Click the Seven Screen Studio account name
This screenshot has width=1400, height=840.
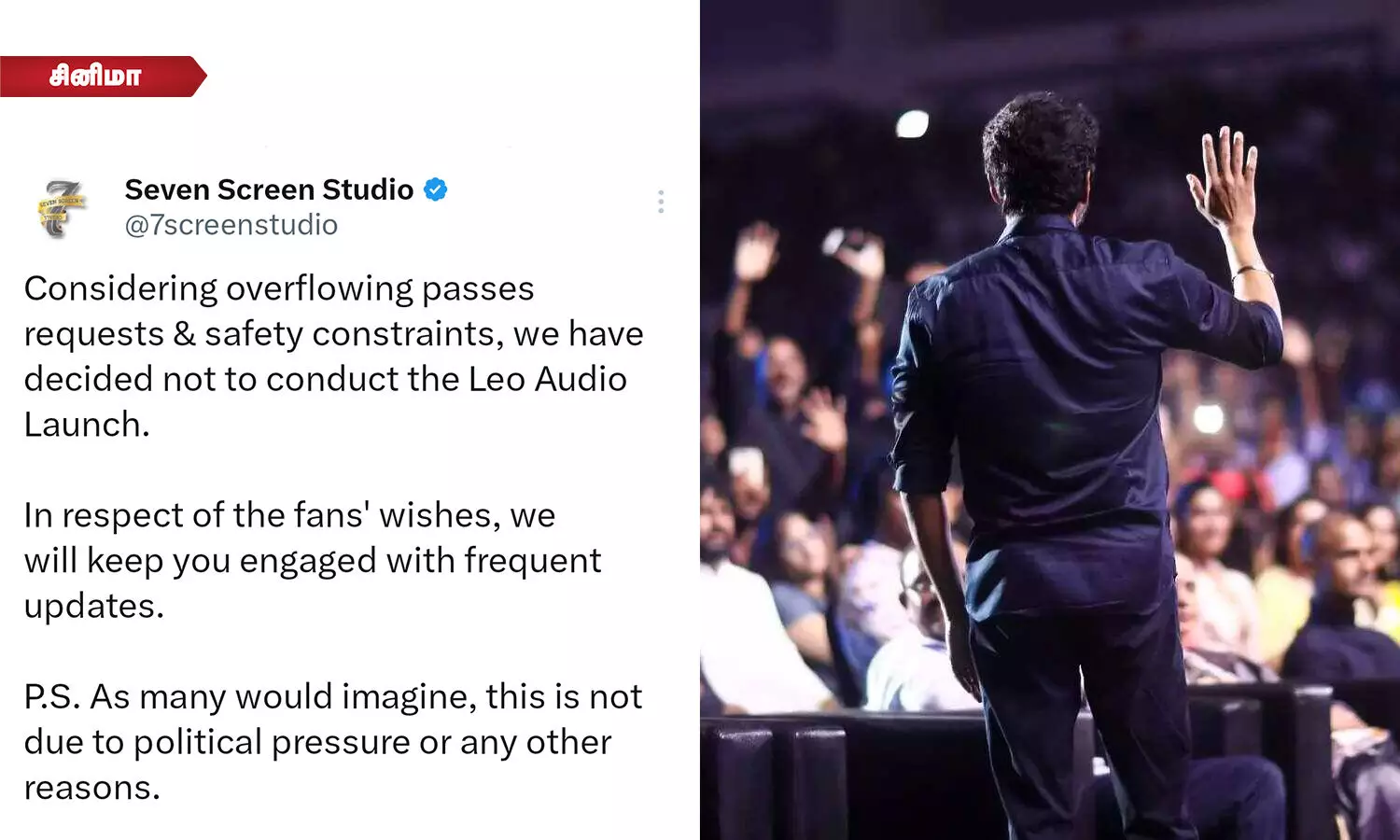pyautogui.click(x=269, y=189)
